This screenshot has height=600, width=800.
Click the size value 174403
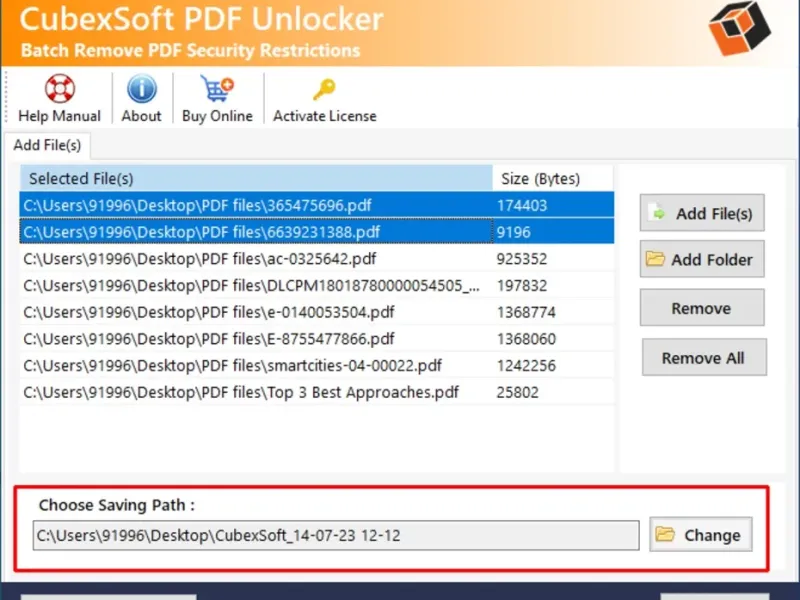521,205
